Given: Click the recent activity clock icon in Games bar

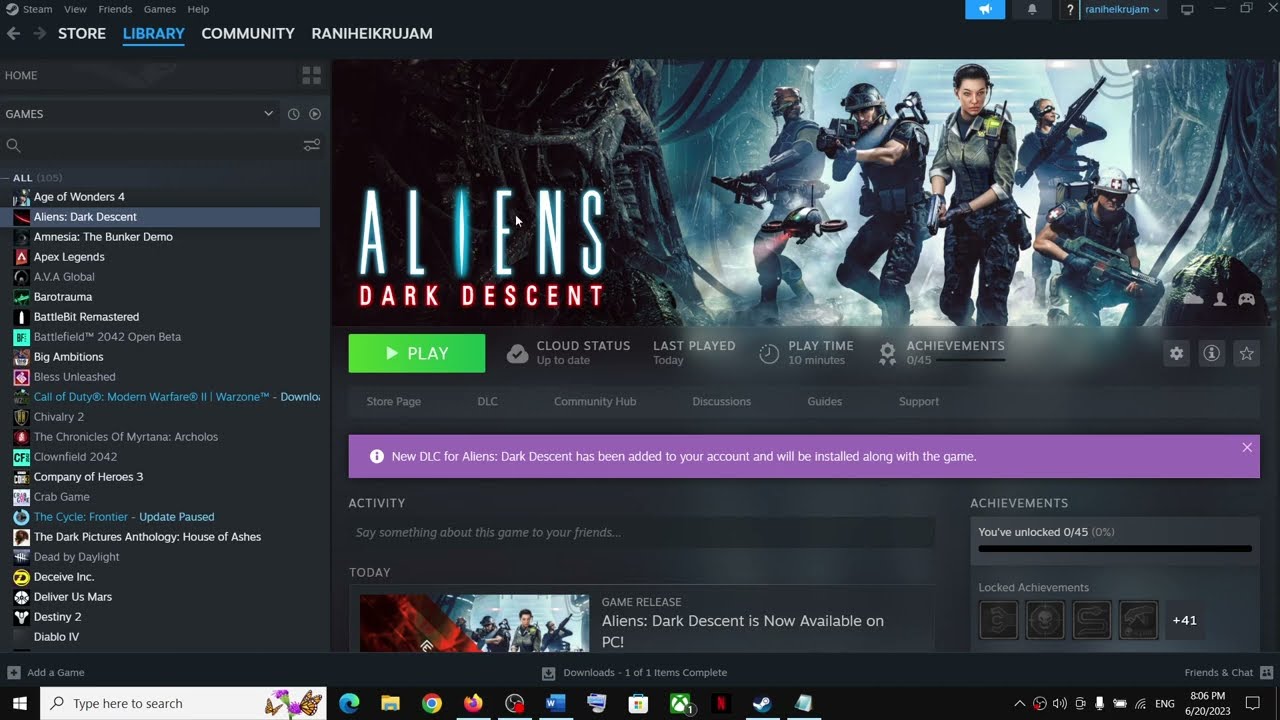Looking at the screenshot, I should pos(293,114).
